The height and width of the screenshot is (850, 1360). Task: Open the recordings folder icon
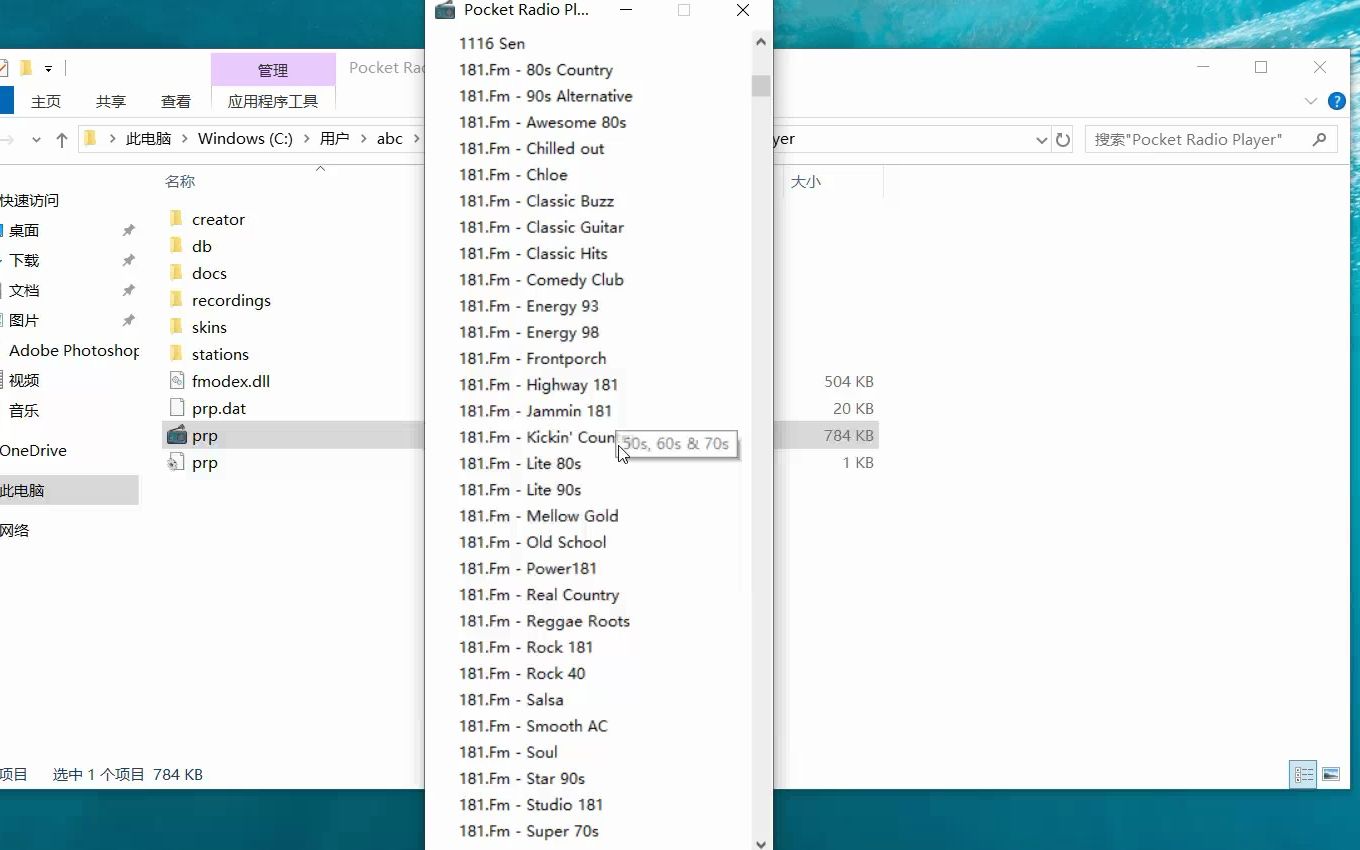tap(176, 300)
